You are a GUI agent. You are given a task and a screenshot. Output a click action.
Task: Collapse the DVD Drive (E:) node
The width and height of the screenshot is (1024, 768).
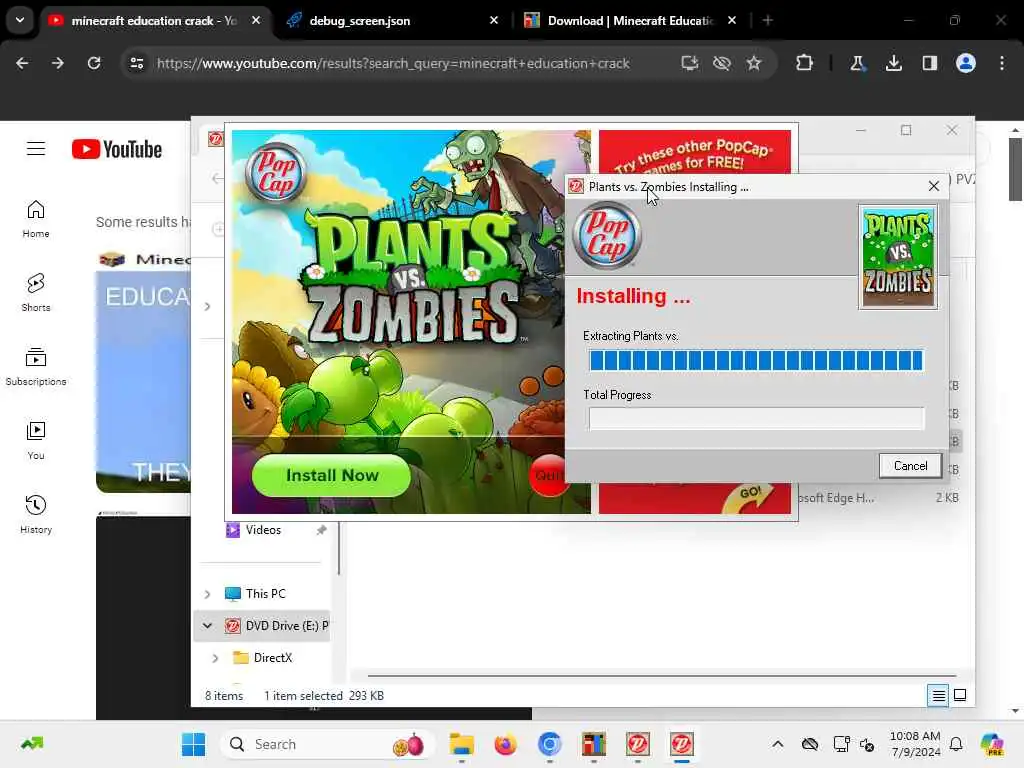pos(207,626)
